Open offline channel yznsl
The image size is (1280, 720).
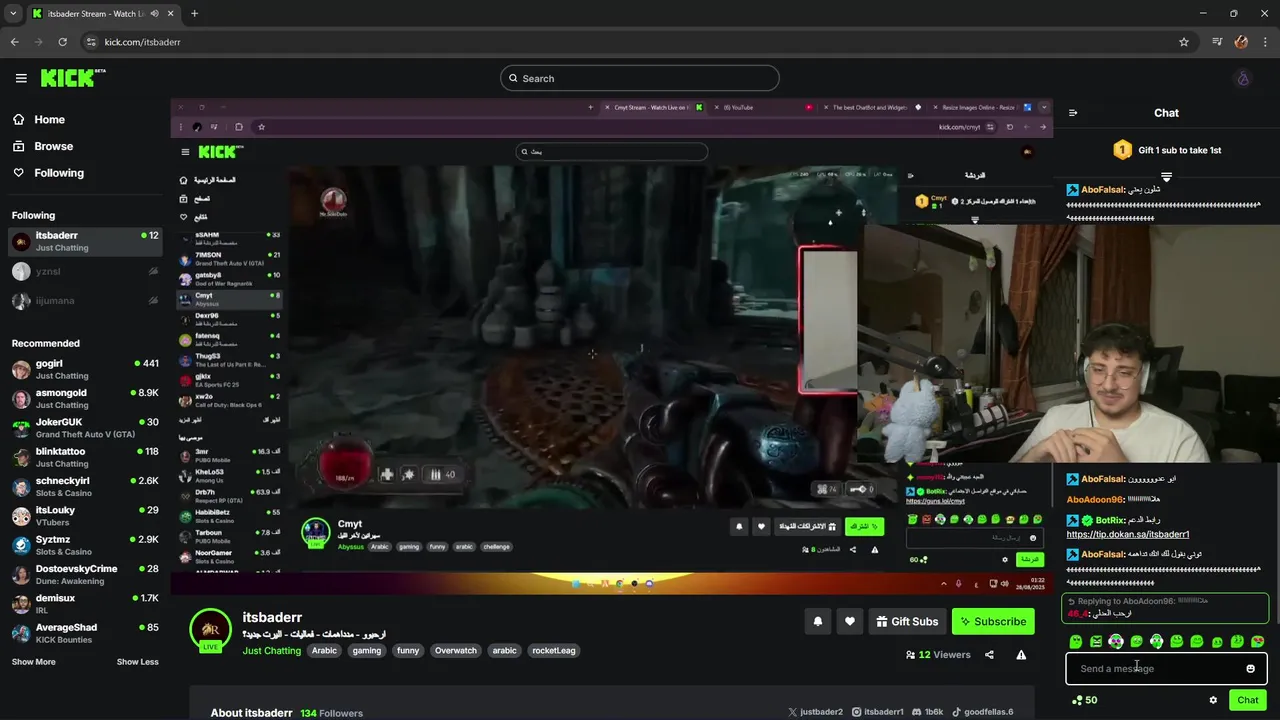[x=84, y=271]
